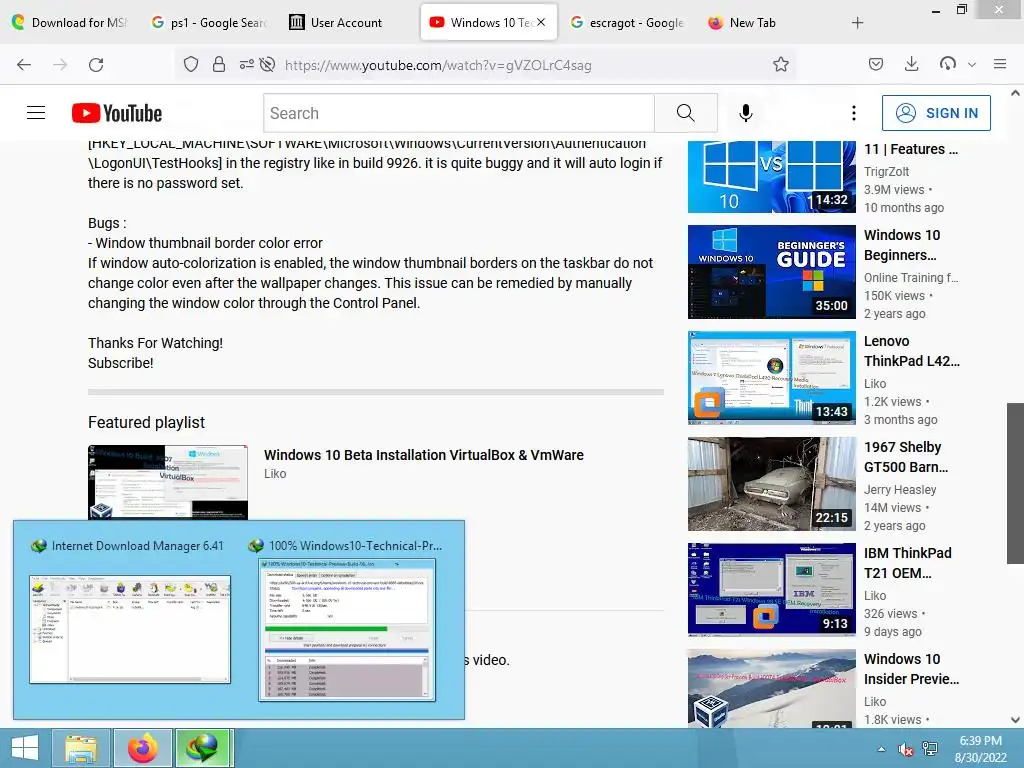Image resolution: width=1024 pixels, height=768 pixels.
Task: Click the IBM ThinkPad T21 OEM title
Action: [x=907, y=563]
